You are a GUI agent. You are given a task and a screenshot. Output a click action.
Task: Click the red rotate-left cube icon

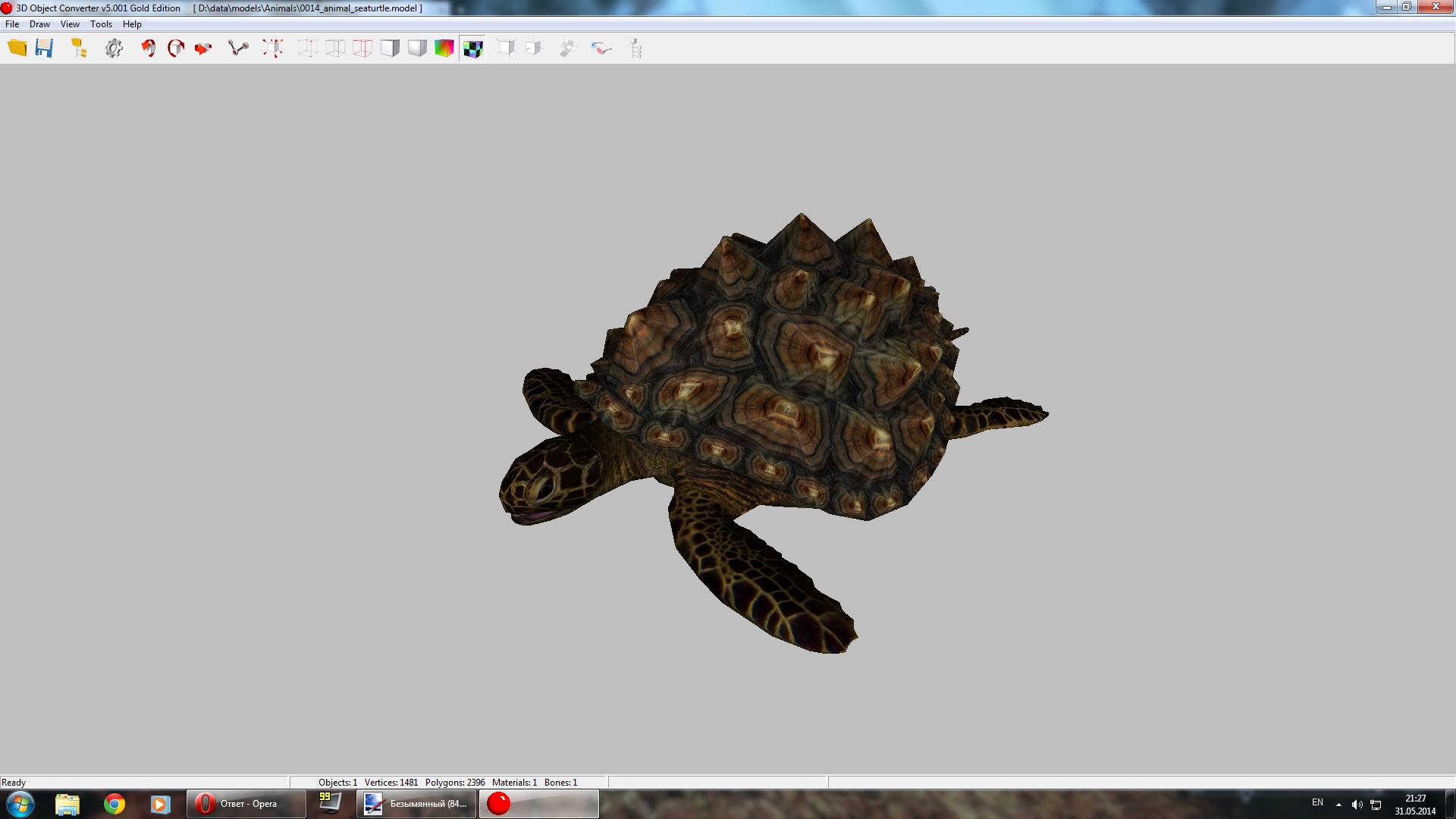[x=149, y=49]
